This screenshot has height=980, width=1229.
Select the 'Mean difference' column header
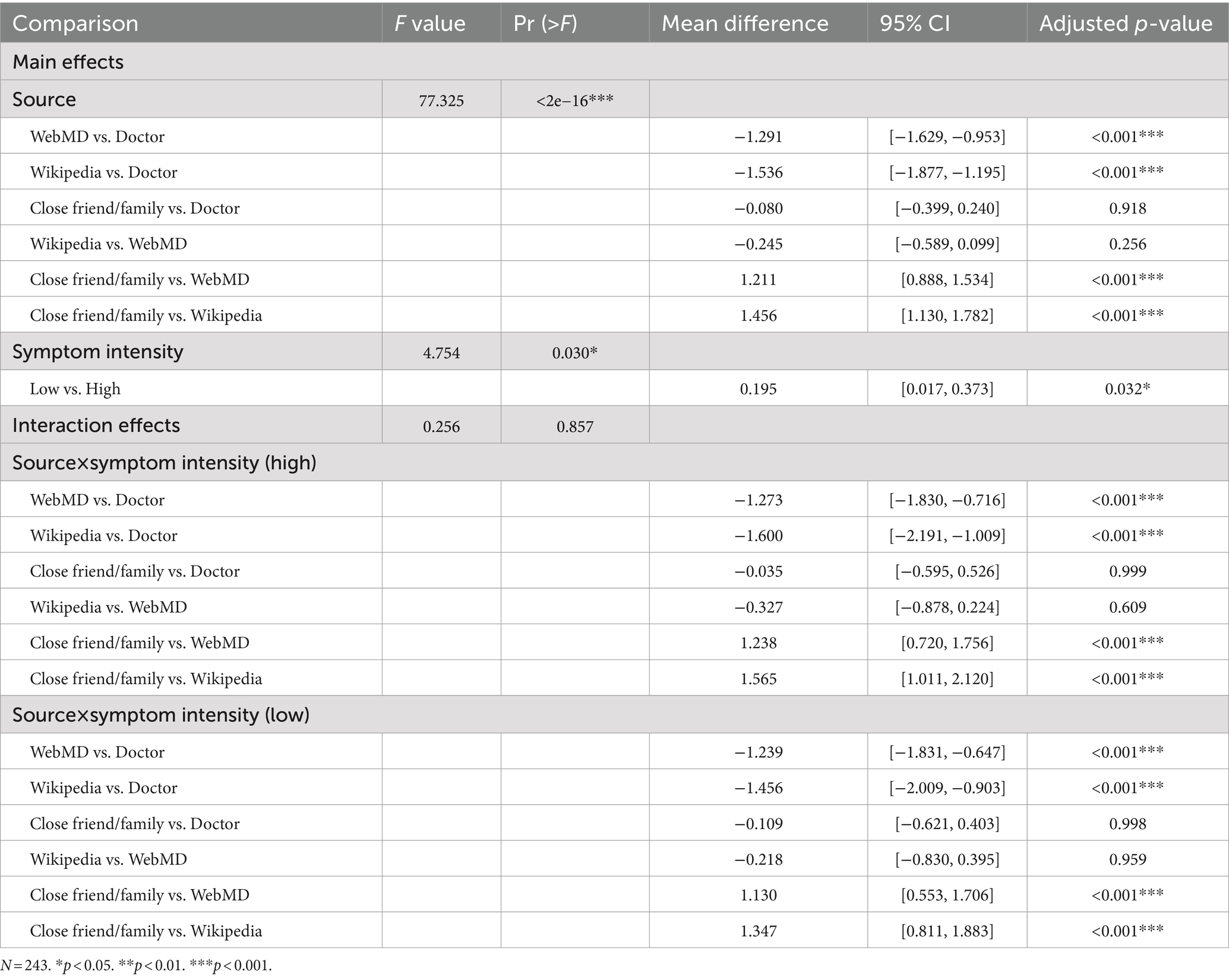tap(745, 23)
